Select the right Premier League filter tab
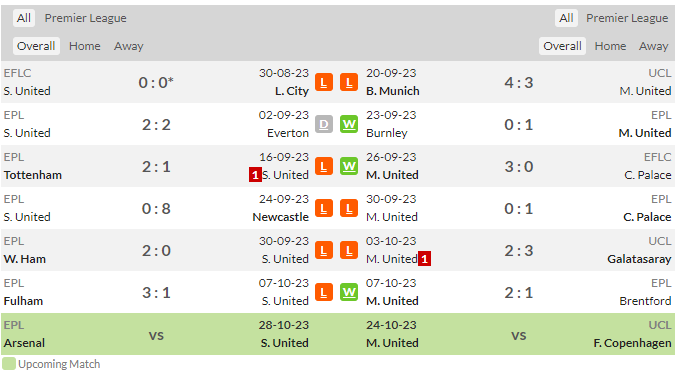This screenshot has height=392, width=676. (x=627, y=18)
